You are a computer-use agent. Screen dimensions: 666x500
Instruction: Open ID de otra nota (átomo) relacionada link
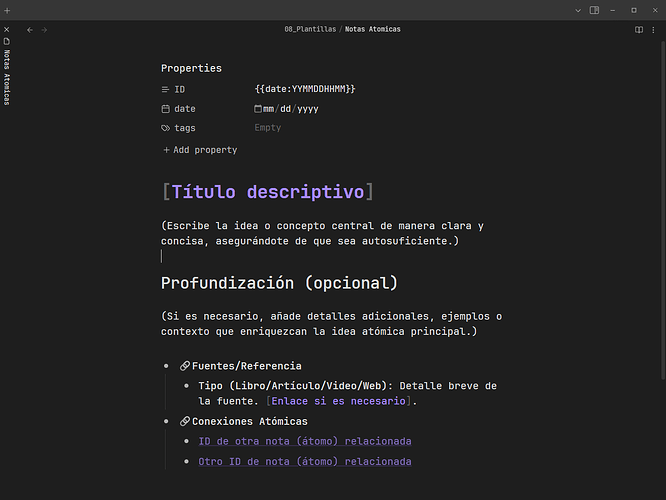305,441
